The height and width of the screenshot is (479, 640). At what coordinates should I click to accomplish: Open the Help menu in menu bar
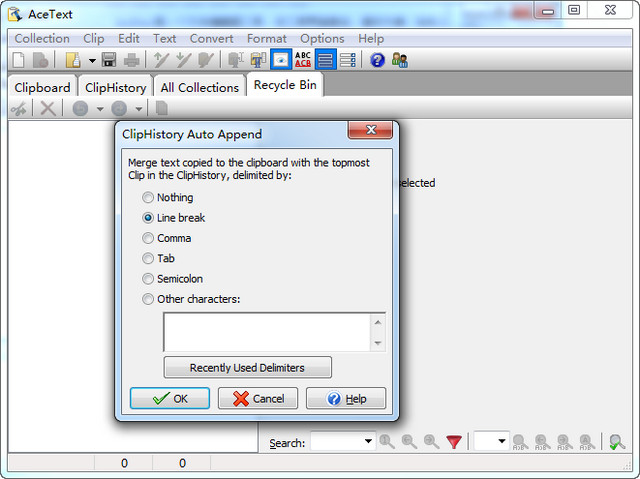pos(371,39)
